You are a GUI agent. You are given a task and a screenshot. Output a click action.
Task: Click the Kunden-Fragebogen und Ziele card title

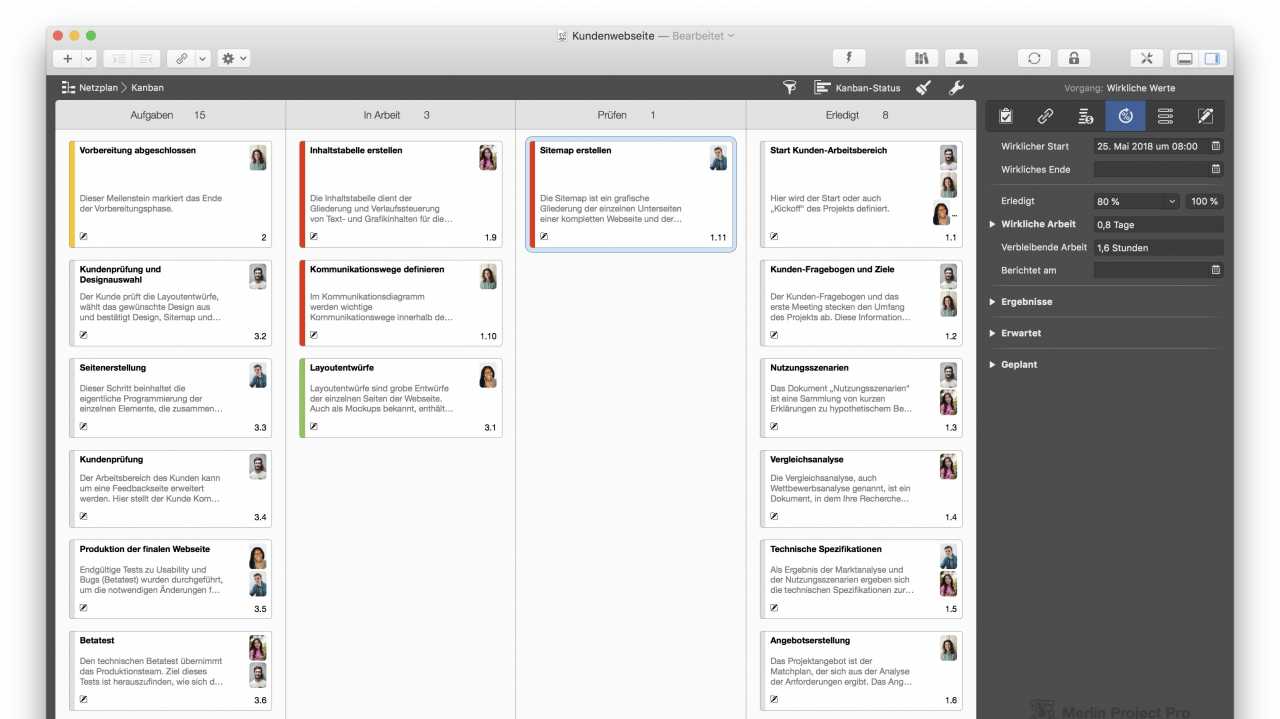click(x=832, y=269)
